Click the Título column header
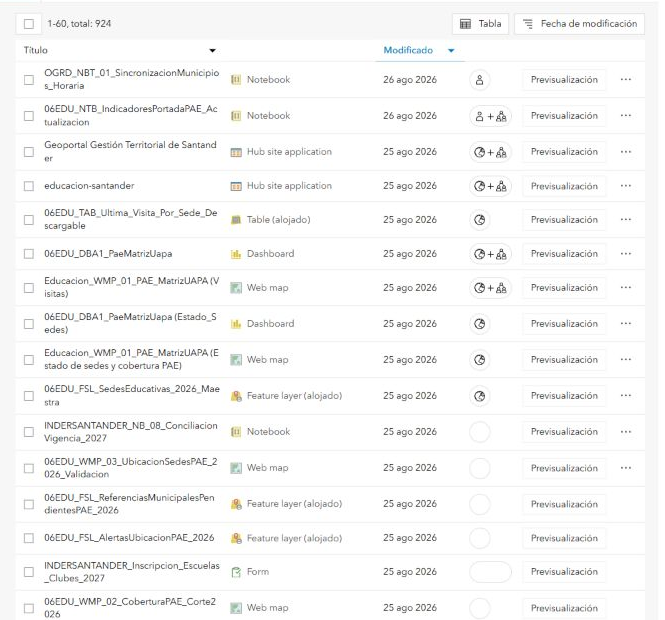This screenshot has height=620, width=665. (36, 50)
